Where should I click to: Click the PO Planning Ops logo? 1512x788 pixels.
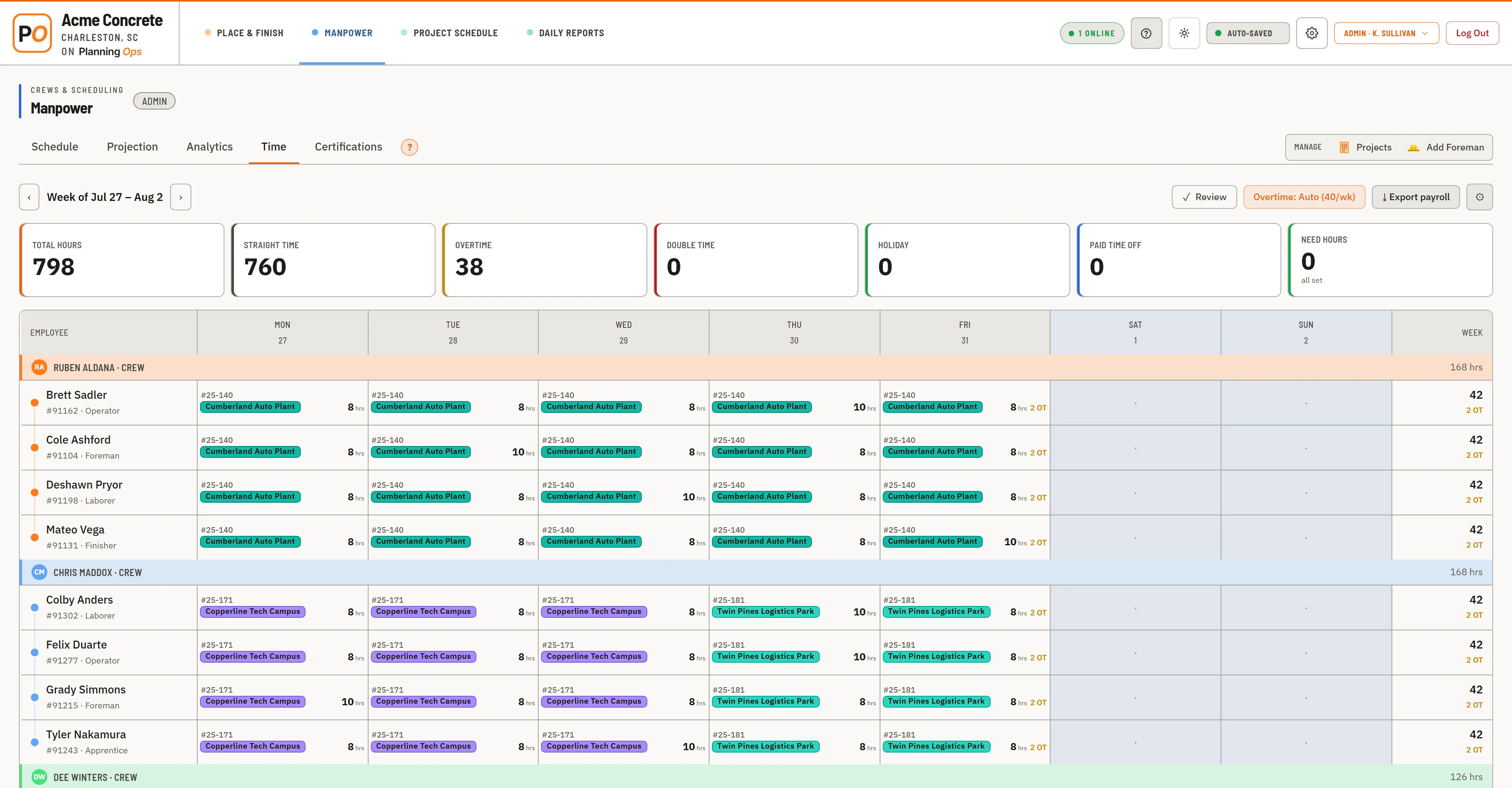tap(32, 33)
